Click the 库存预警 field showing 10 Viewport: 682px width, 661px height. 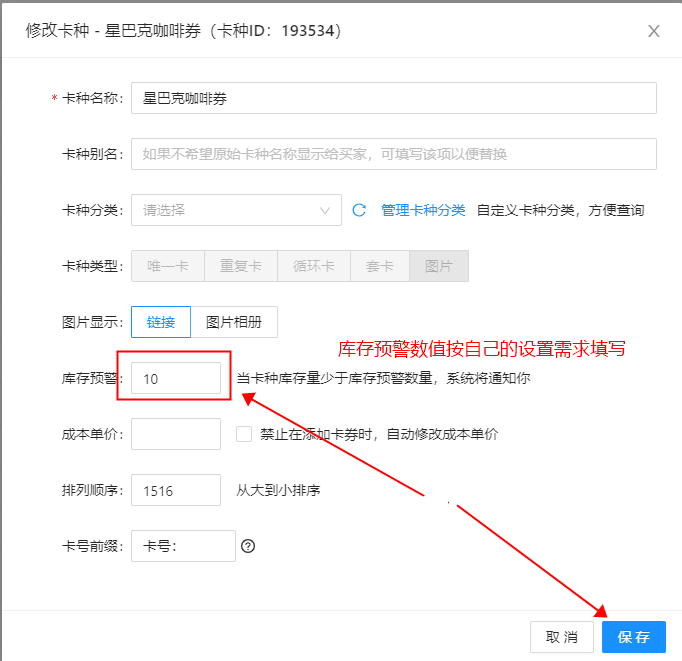176,378
